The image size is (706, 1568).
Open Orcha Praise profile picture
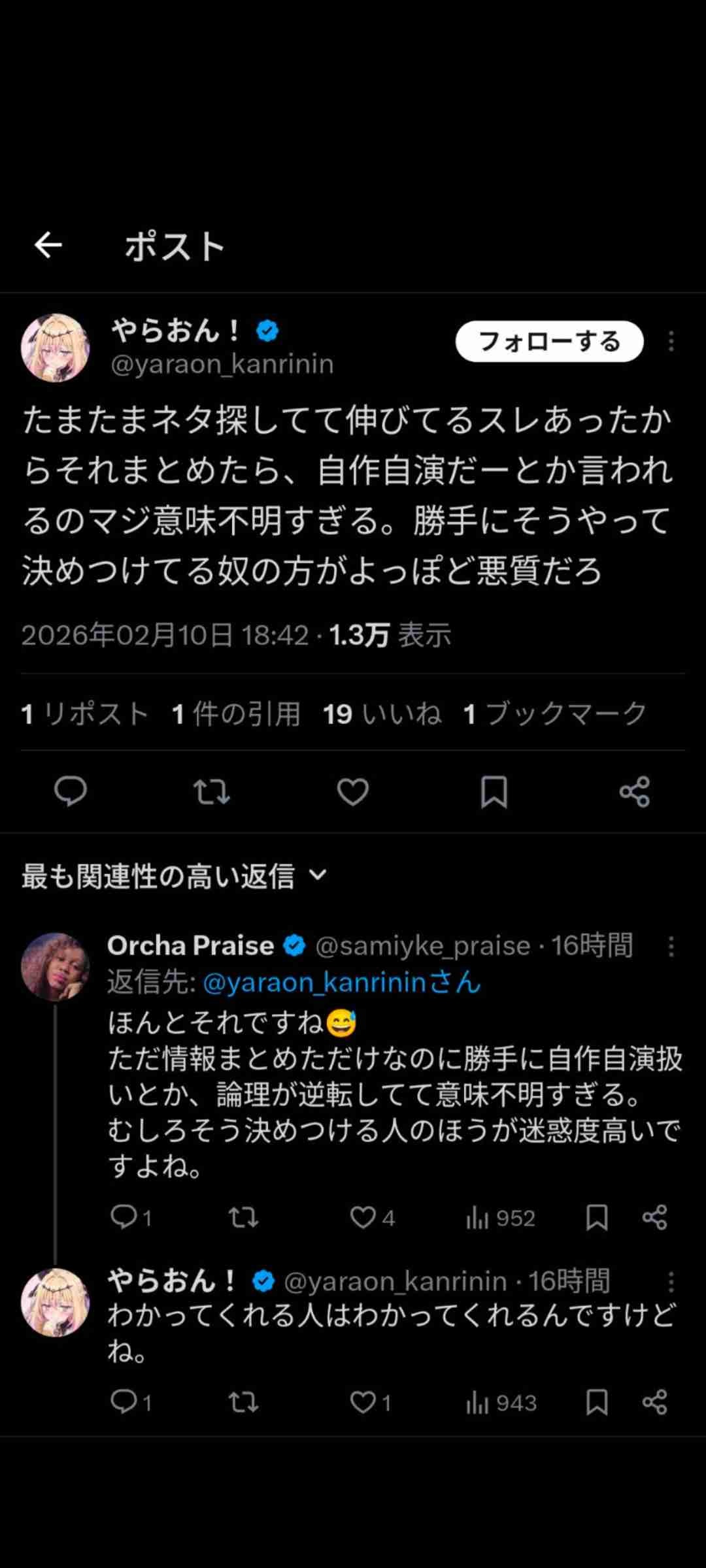55,966
